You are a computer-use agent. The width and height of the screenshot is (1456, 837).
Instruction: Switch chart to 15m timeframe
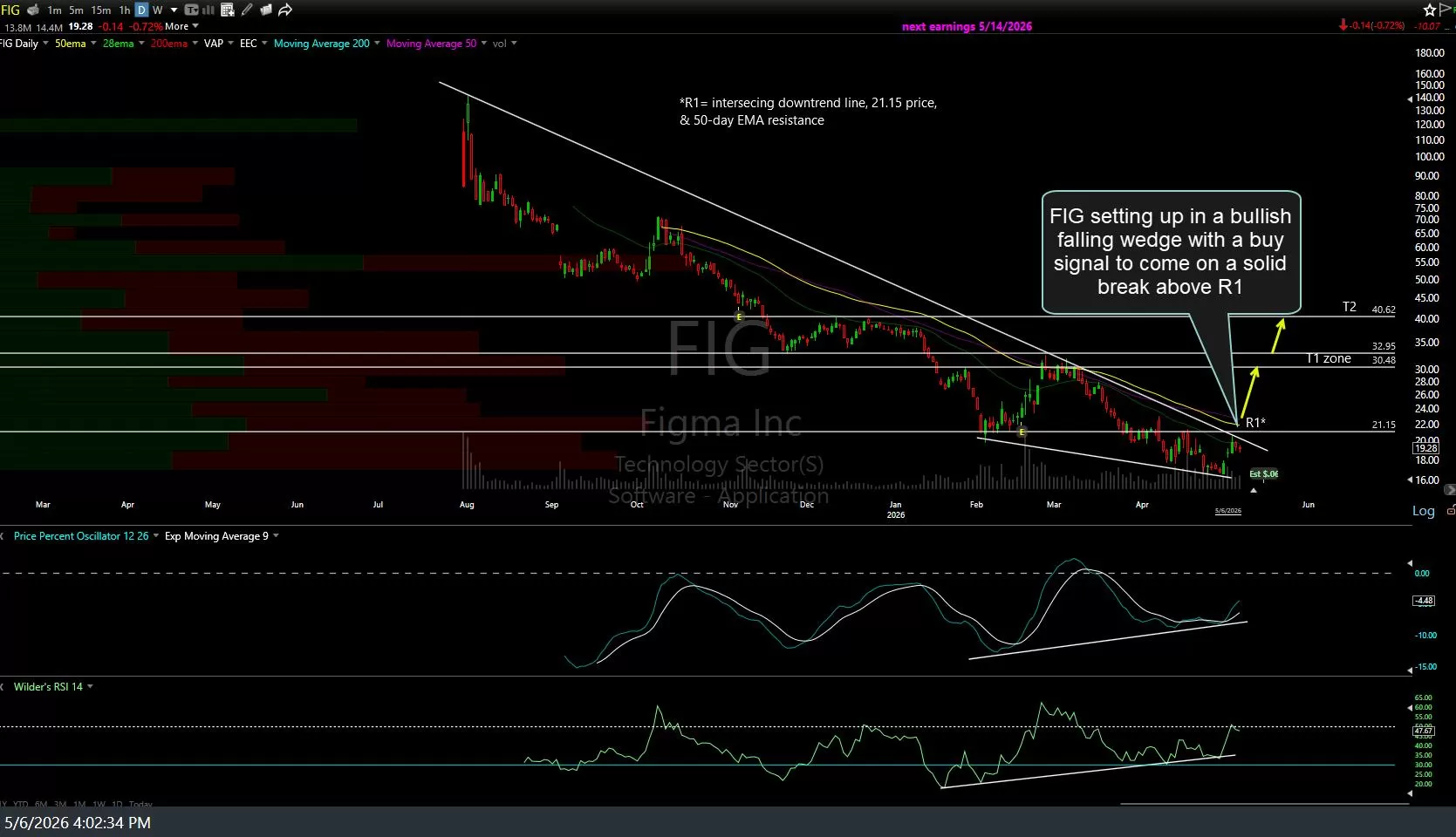101,10
